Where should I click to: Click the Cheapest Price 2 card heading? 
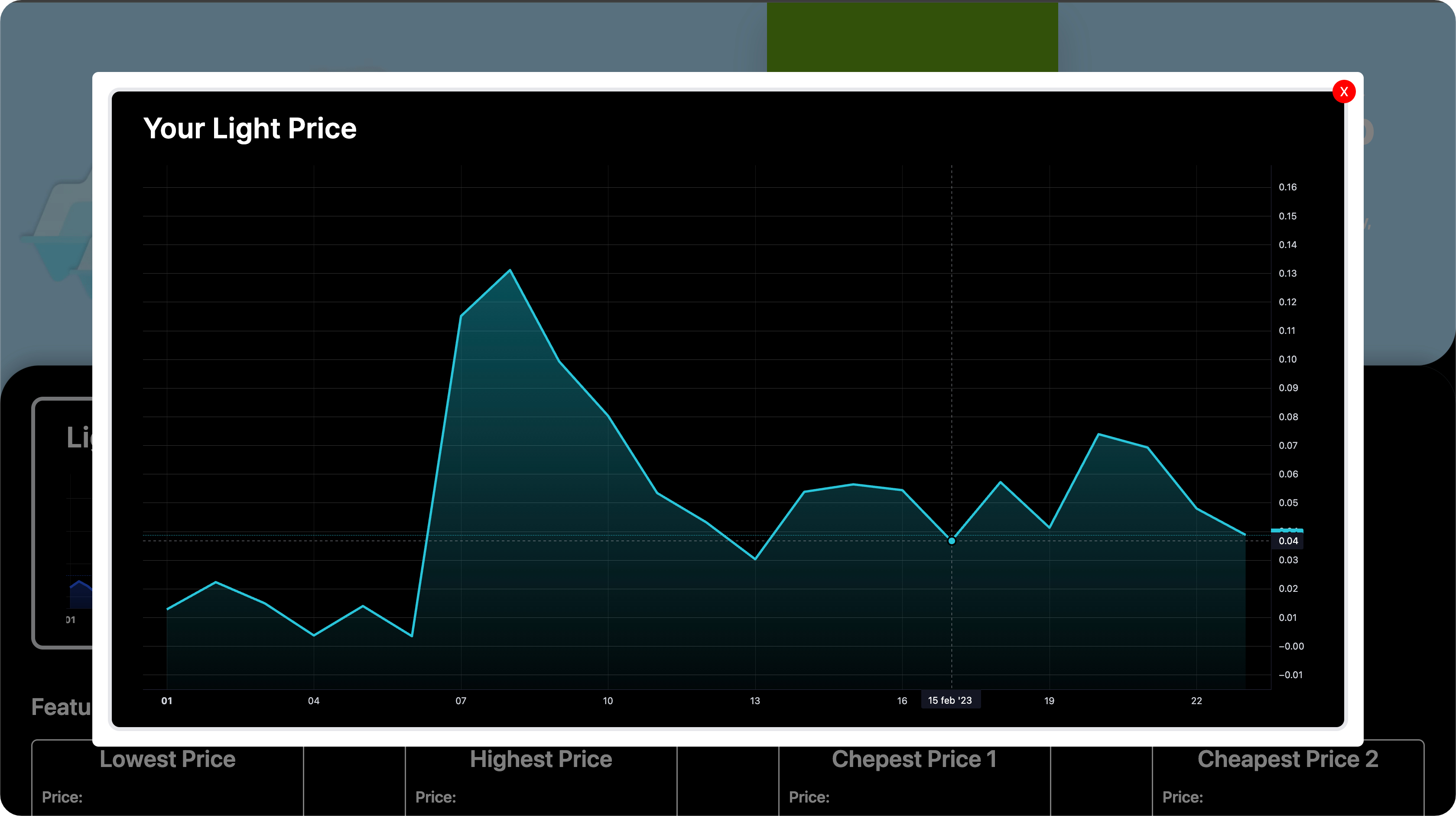(x=1287, y=759)
